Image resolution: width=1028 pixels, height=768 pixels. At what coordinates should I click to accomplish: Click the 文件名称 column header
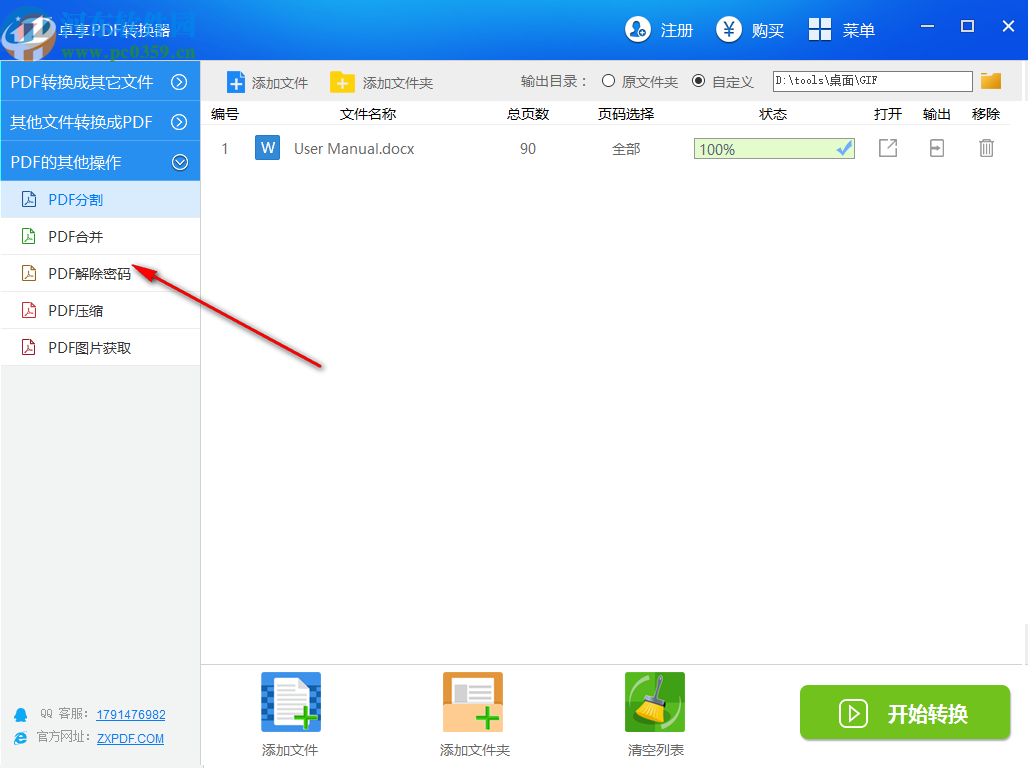tap(368, 114)
